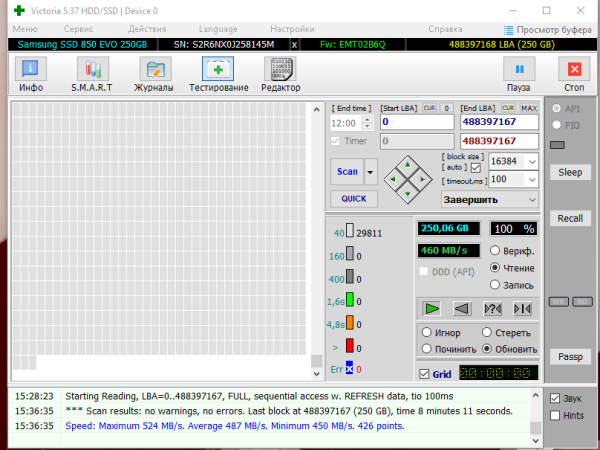This screenshot has width=600, height=450.
Task: Select the Стереть erase radio option
Action: point(487,332)
